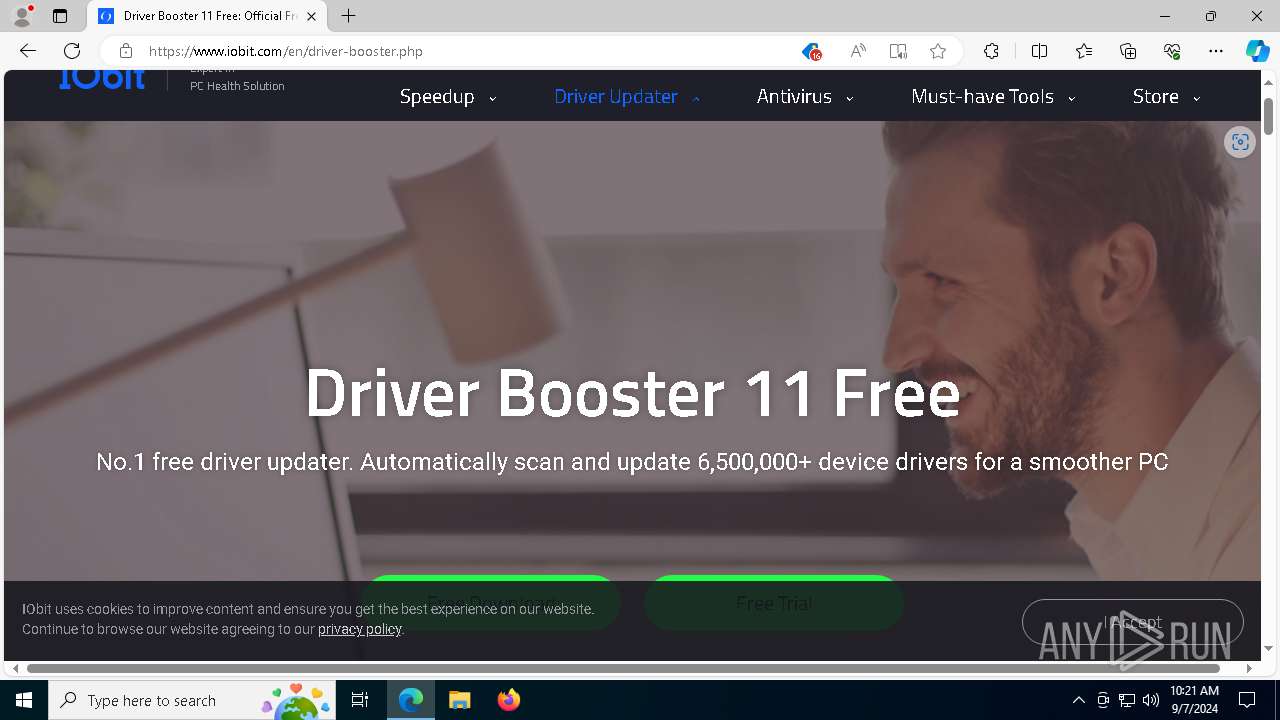The height and width of the screenshot is (720, 1280).
Task: Open Settings and more ellipsis menu
Action: pos(1216,51)
